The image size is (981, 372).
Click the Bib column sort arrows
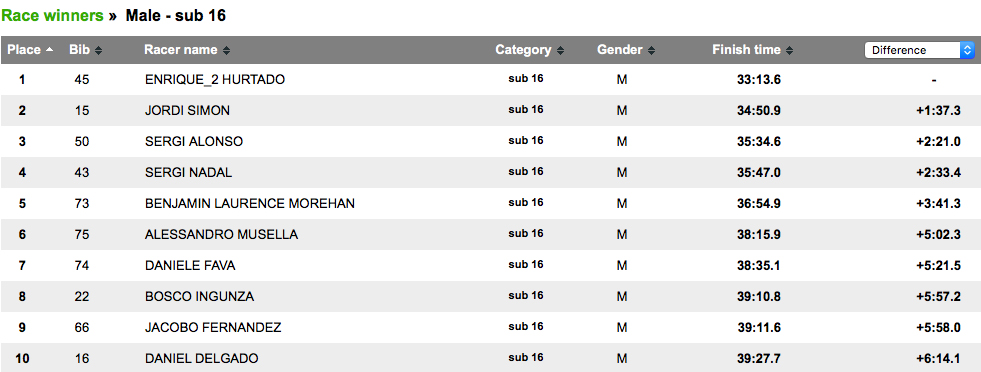pyautogui.click(x=98, y=50)
